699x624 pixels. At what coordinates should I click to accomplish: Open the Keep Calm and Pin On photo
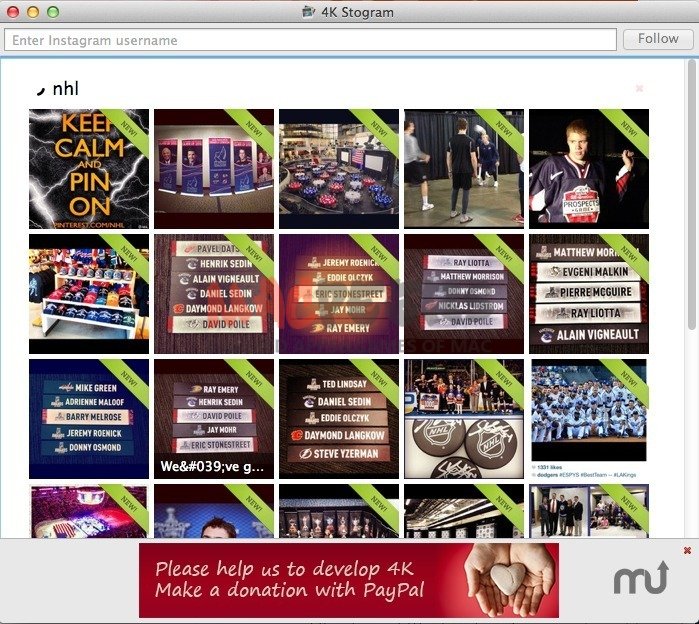point(89,169)
